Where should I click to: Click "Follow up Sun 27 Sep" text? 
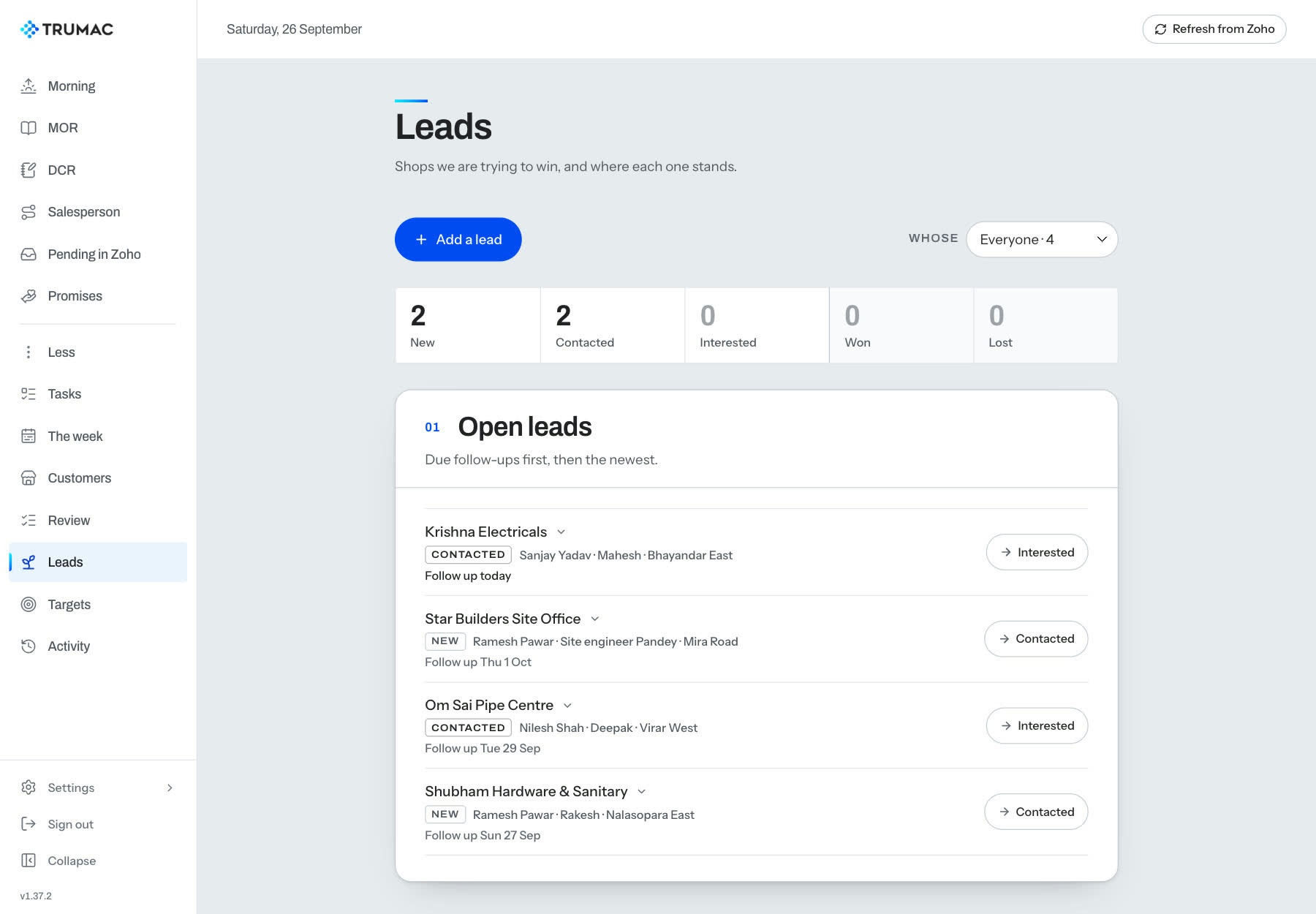(483, 836)
